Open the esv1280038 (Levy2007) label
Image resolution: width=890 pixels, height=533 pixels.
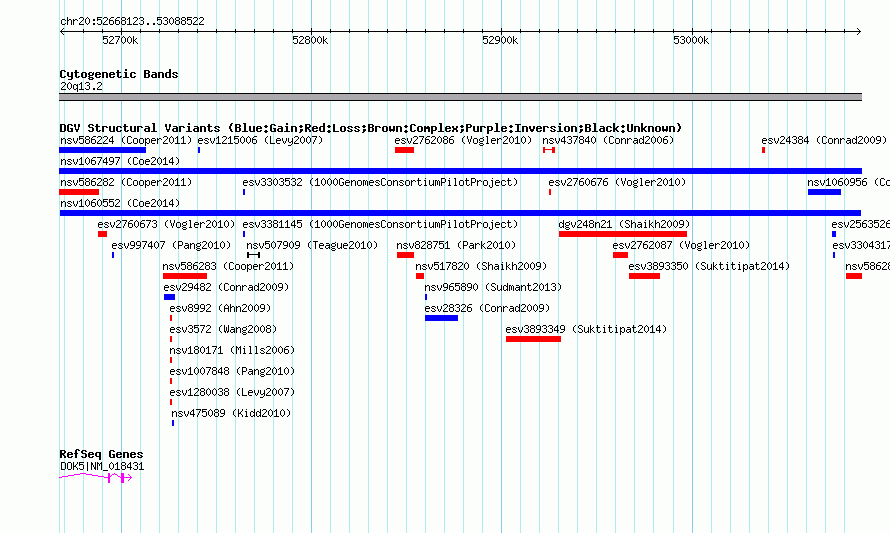pos(232,392)
